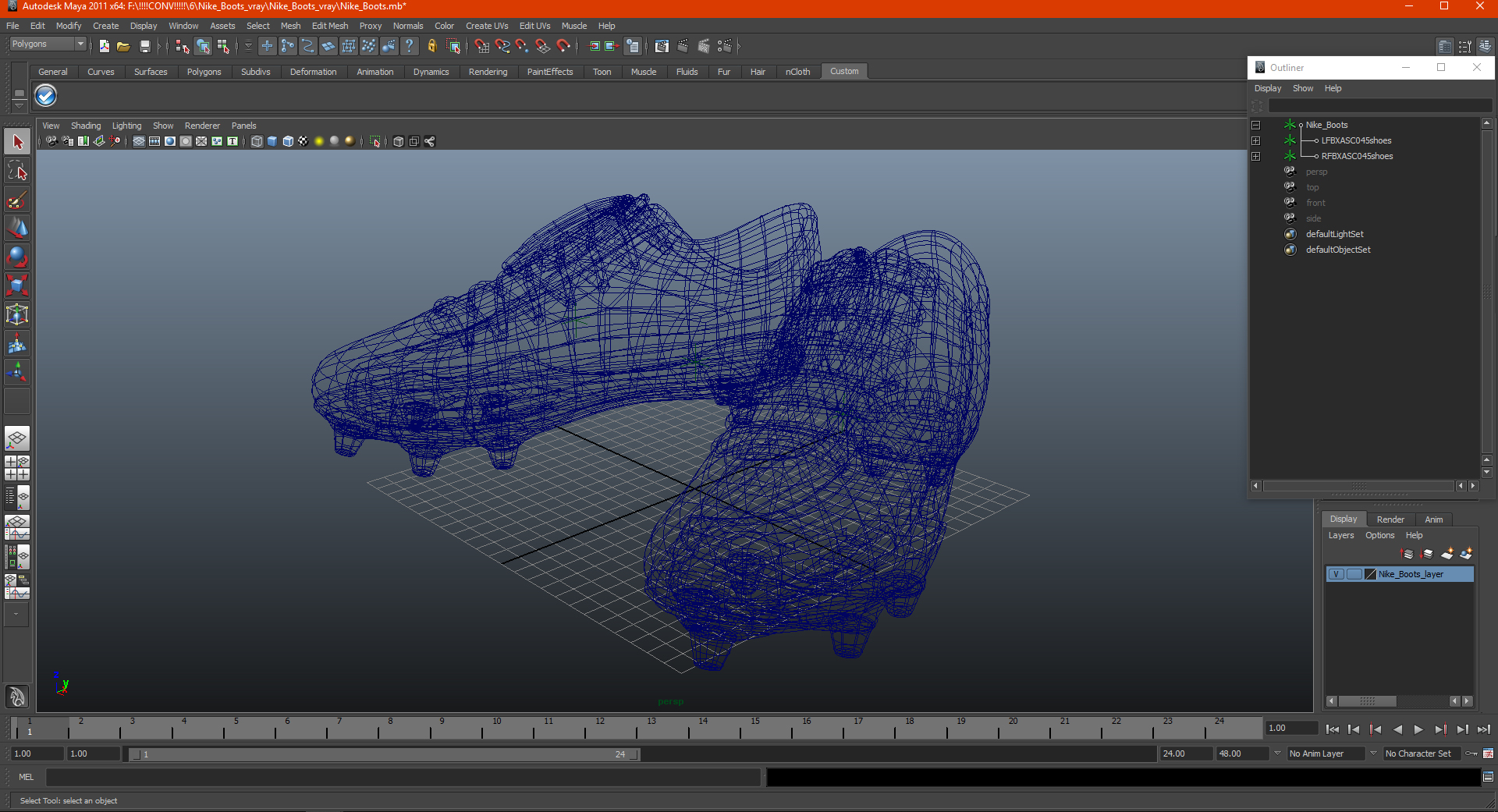The image size is (1498, 812).
Task: Create layer from selected objects icon
Action: click(1466, 554)
